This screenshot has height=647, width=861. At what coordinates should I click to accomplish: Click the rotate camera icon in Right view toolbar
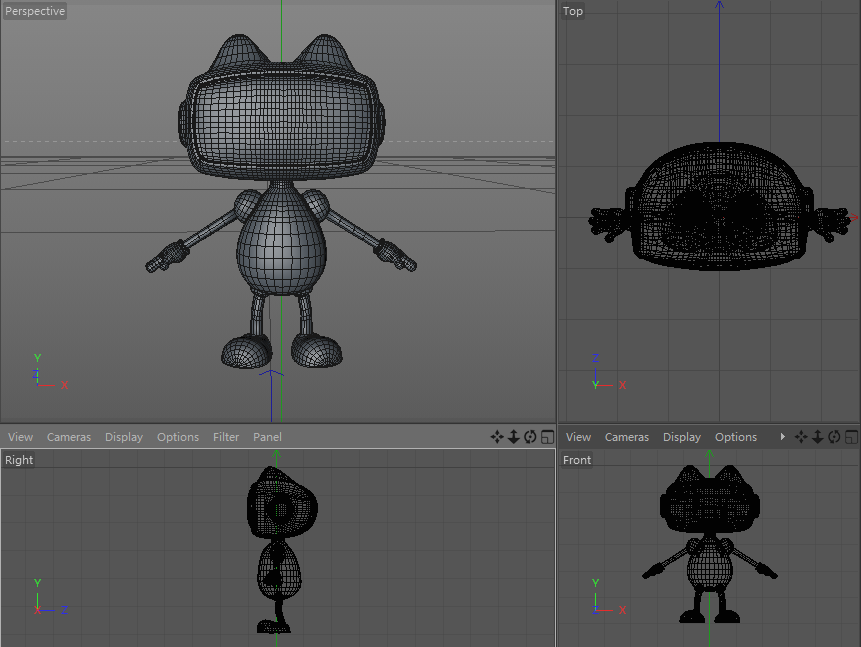(x=530, y=437)
